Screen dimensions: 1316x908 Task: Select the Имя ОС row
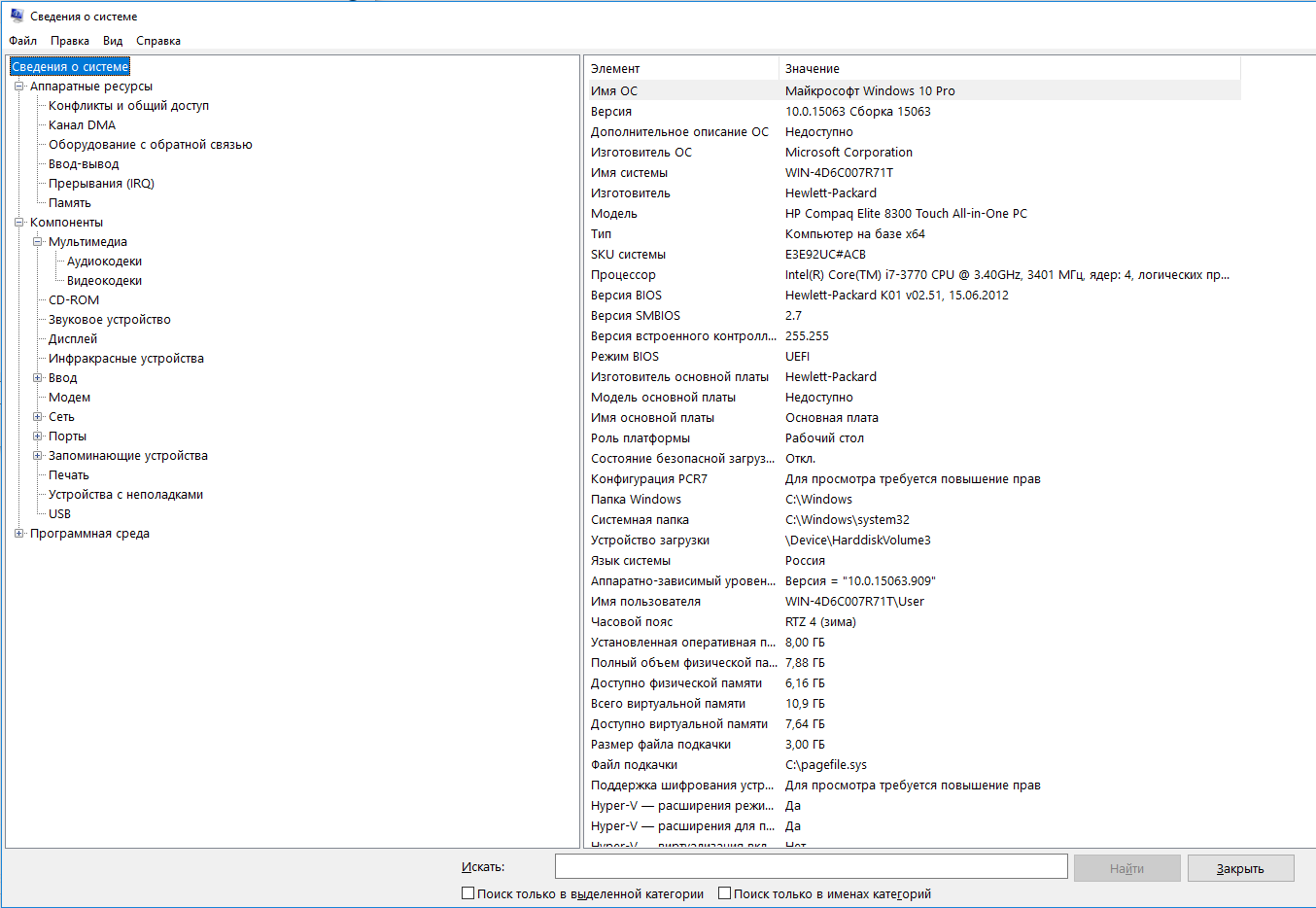tap(913, 90)
